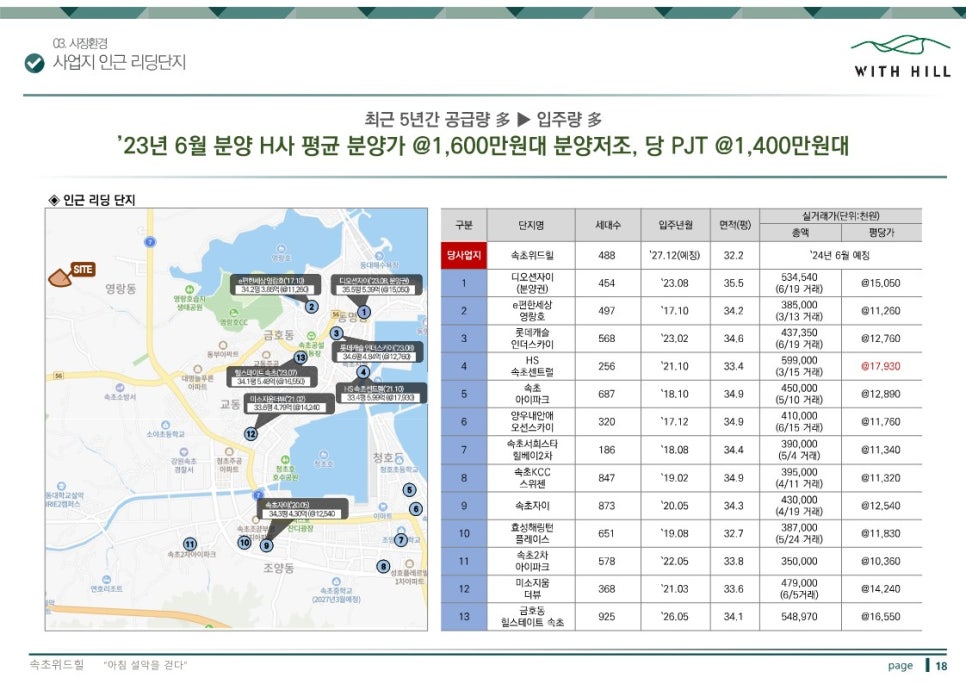Click the 미소지움더뷰 map callout

tap(290, 403)
